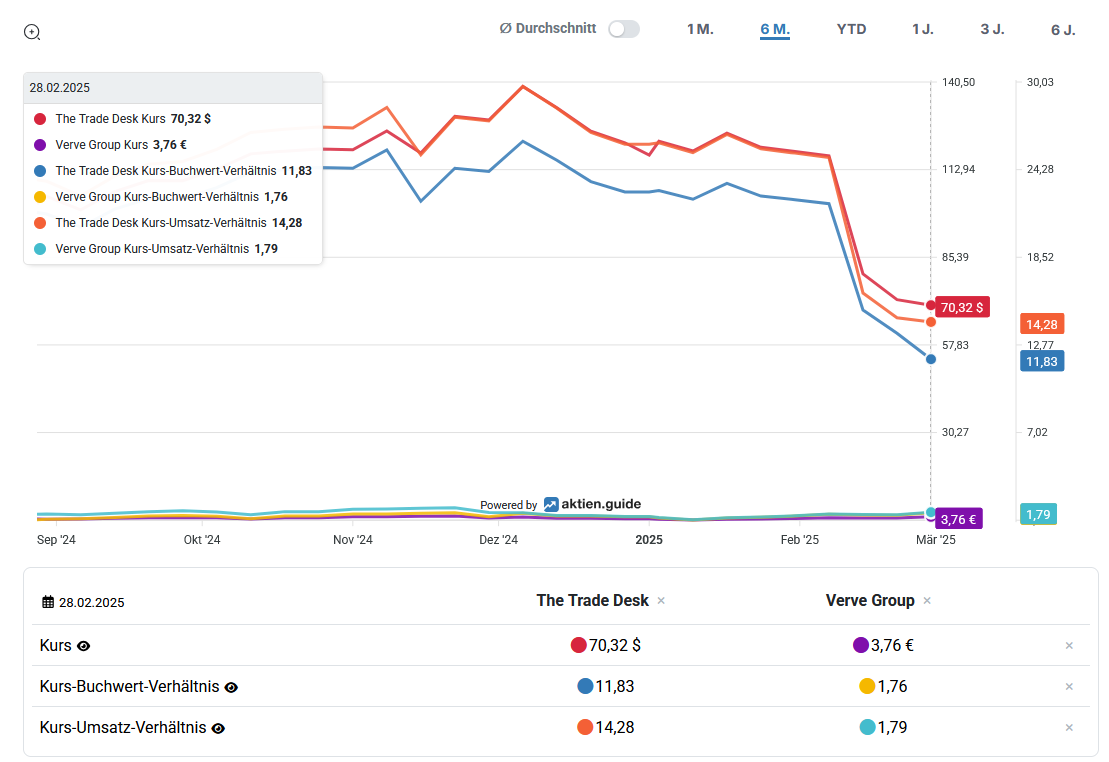Click tooltip entry The Trade Desk Kurs
Viewport: 1109px width, 762px height.
tap(122, 119)
